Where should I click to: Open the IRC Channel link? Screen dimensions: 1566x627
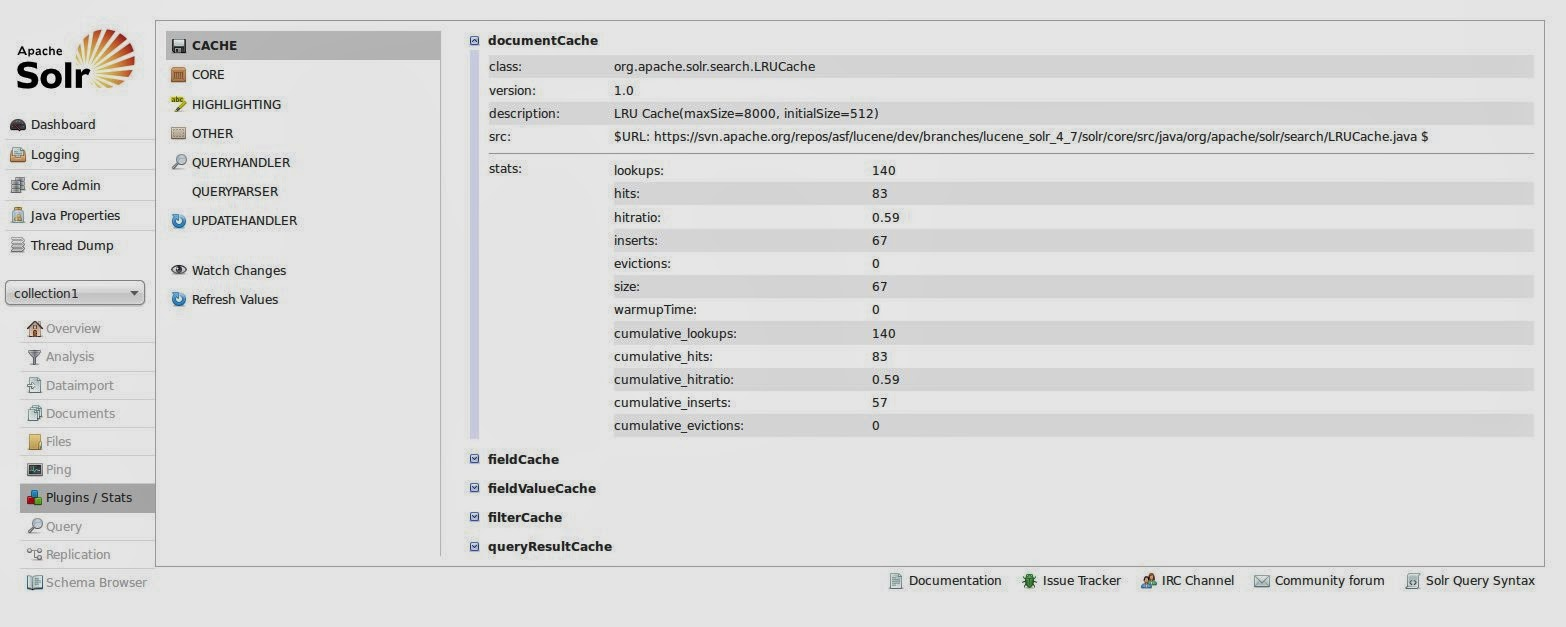pyautogui.click(x=1198, y=581)
